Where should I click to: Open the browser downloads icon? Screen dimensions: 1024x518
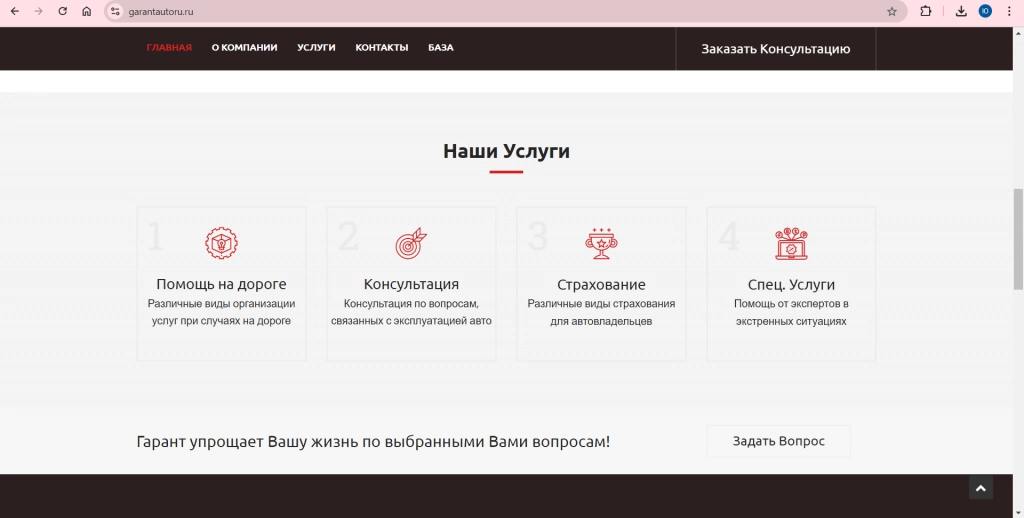click(961, 11)
